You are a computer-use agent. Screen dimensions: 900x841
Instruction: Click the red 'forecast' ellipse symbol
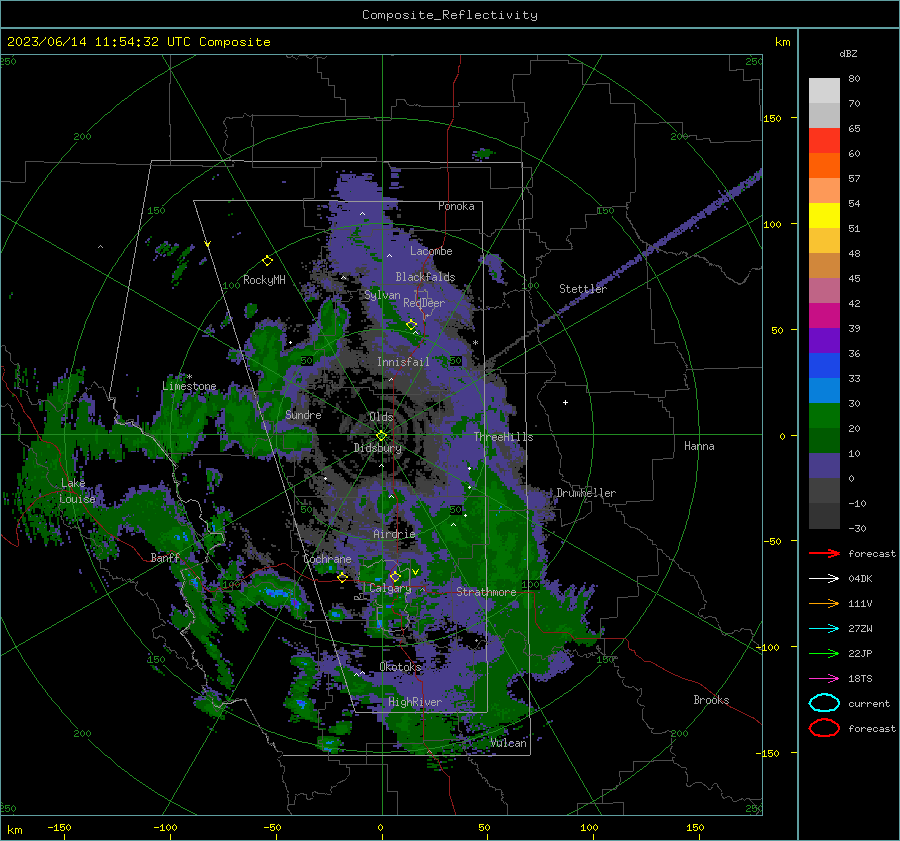[824, 728]
